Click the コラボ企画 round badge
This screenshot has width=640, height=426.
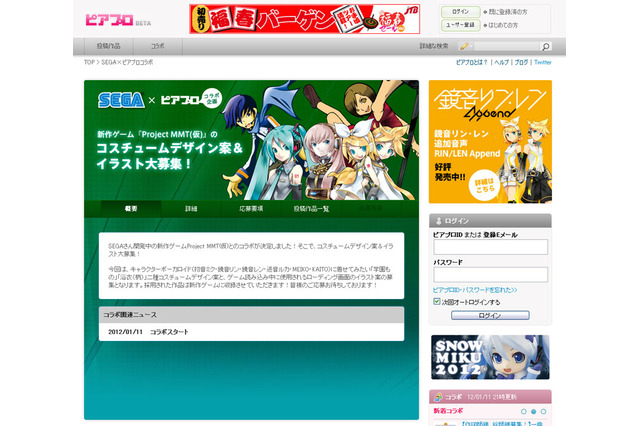click(x=211, y=98)
